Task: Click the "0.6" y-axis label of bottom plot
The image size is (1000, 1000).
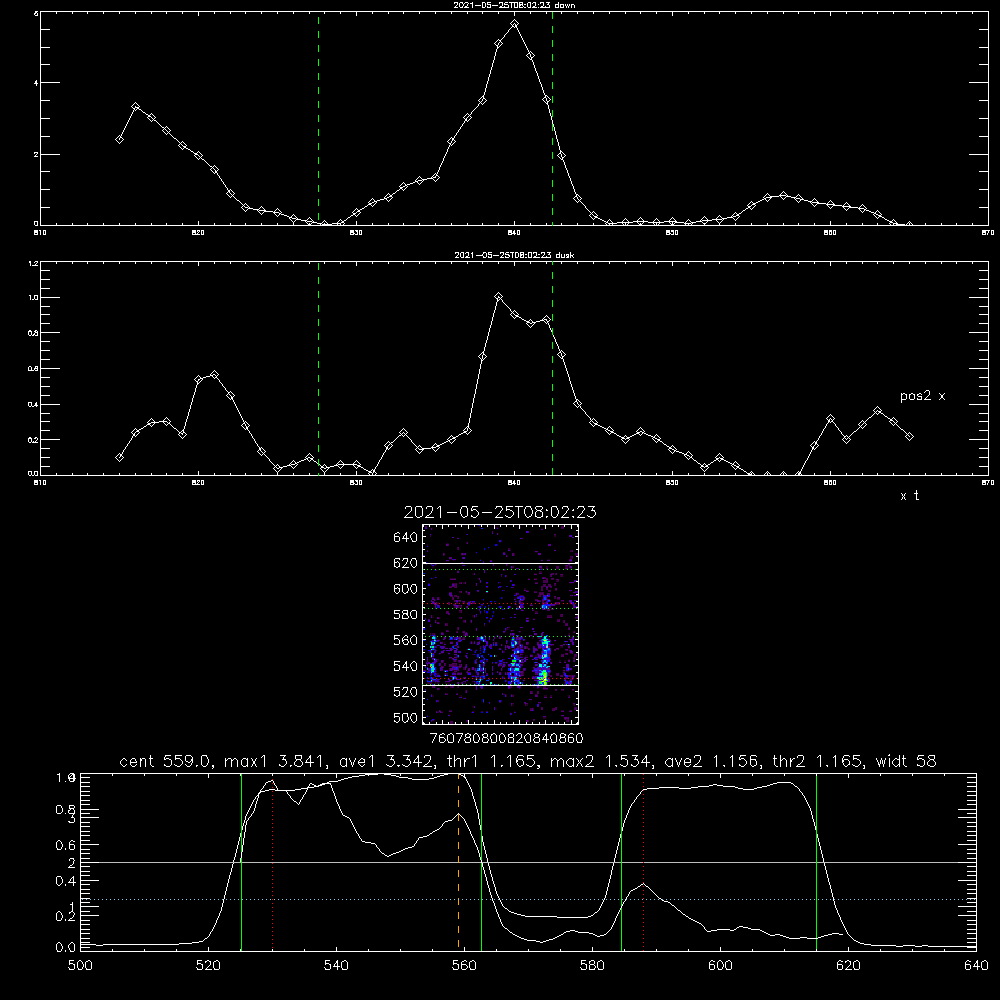Action: [66, 845]
